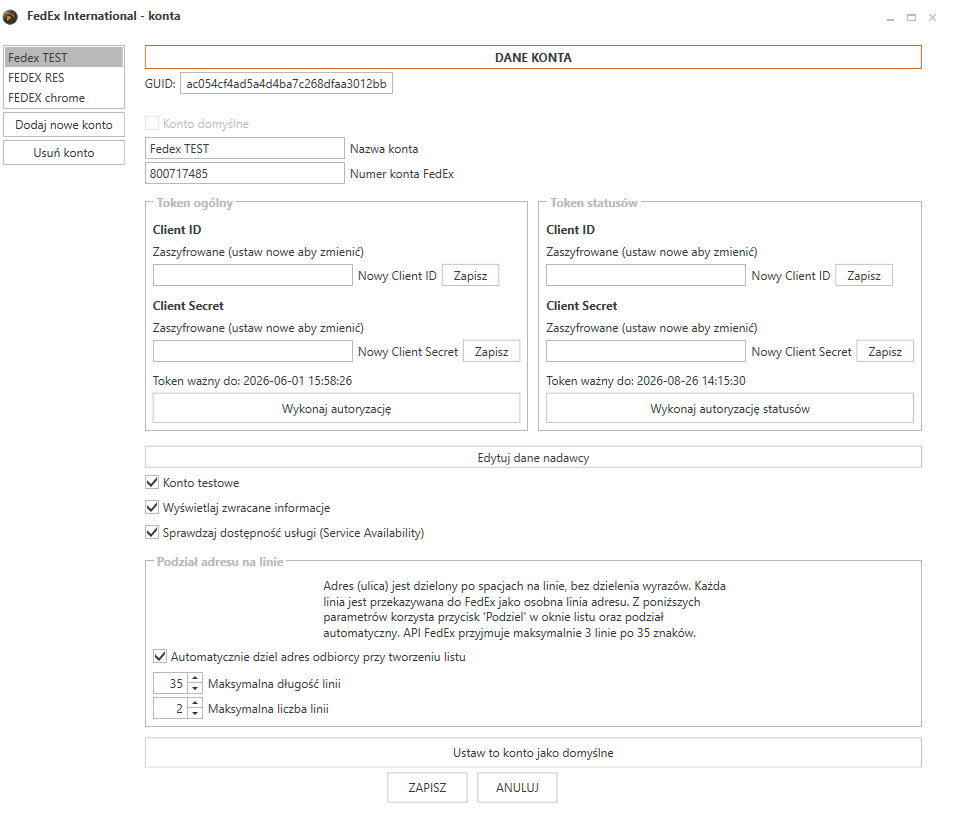Click the token expiry text 2026-08-26 14:15:30
The image size is (954, 814).
[691, 381]
